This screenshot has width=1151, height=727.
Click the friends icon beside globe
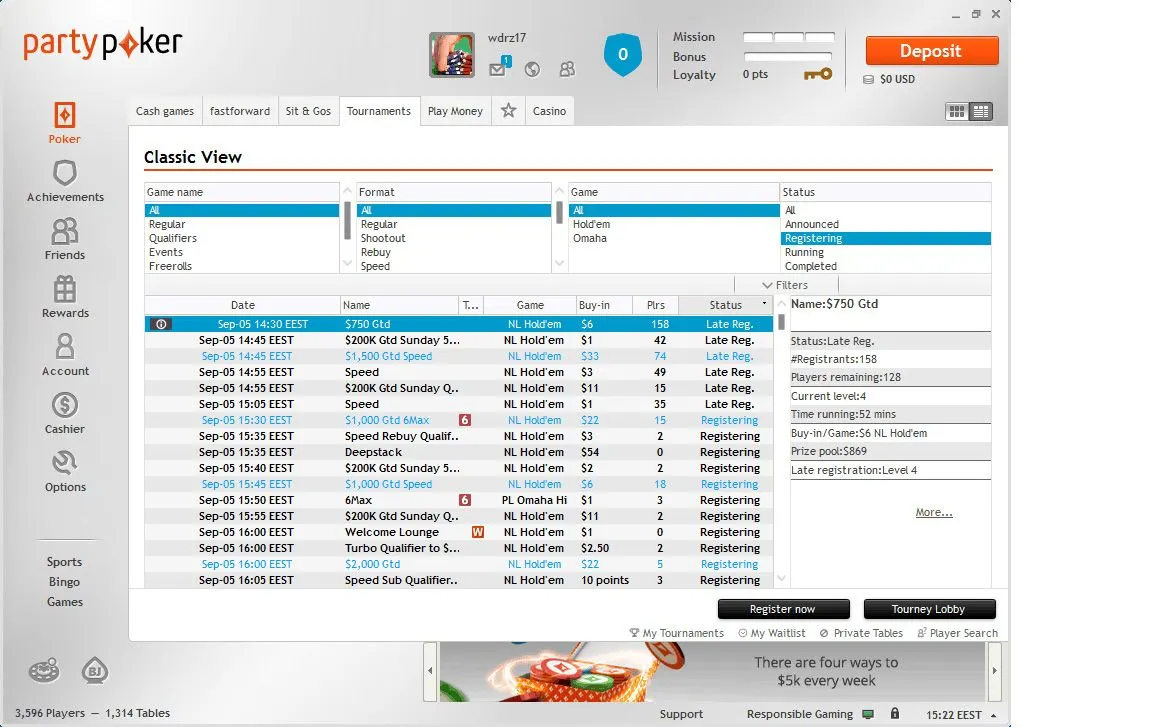[567, 69]
